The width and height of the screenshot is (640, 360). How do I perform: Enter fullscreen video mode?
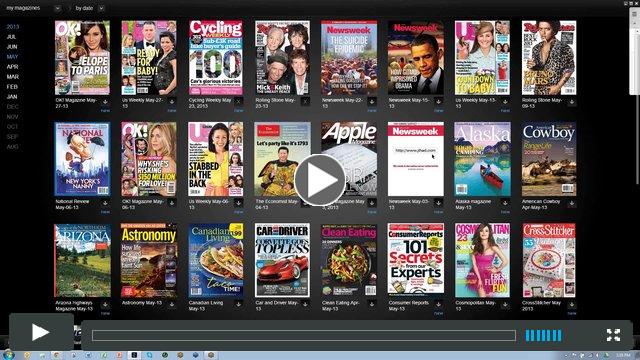[x=613, y=335]
